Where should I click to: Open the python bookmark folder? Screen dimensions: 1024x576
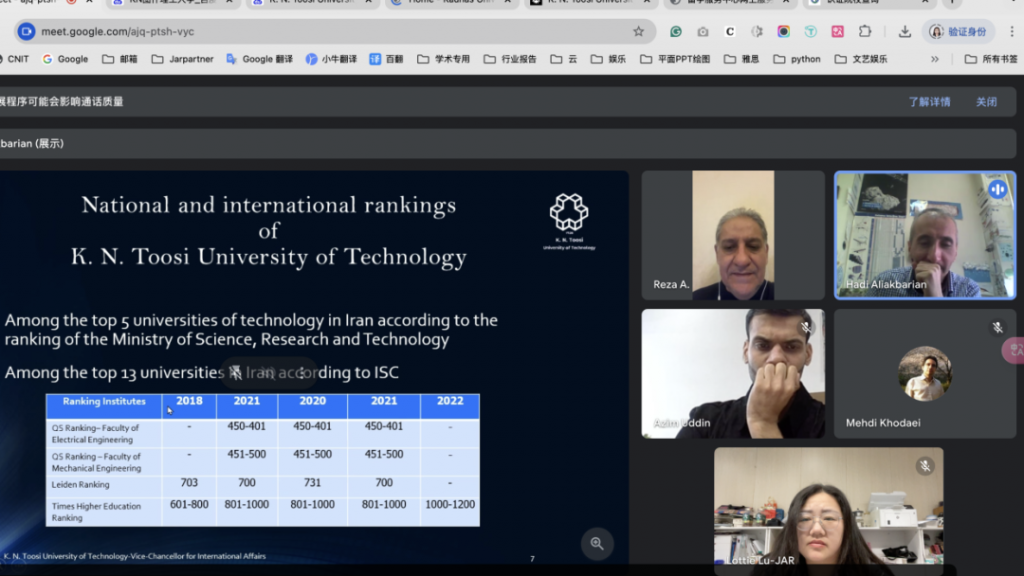coord(797,59)
